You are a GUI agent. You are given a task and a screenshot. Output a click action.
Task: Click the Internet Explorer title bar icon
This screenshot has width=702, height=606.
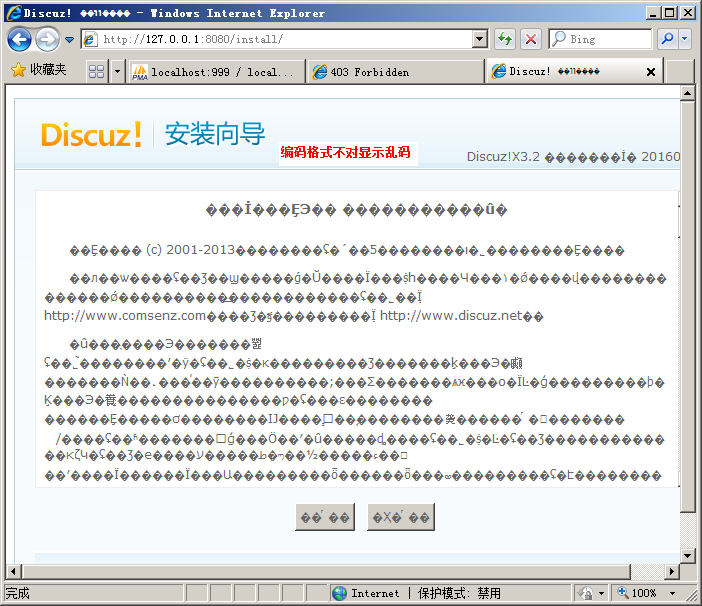click(x=13, y=13)
